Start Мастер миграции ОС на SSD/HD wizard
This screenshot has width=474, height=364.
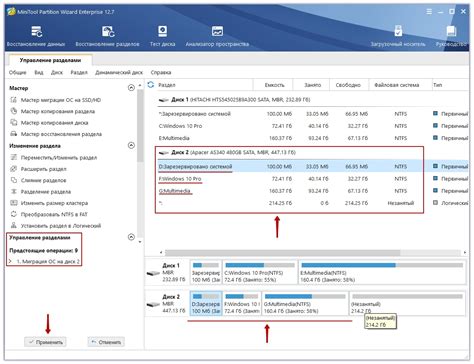click(56, 100)
